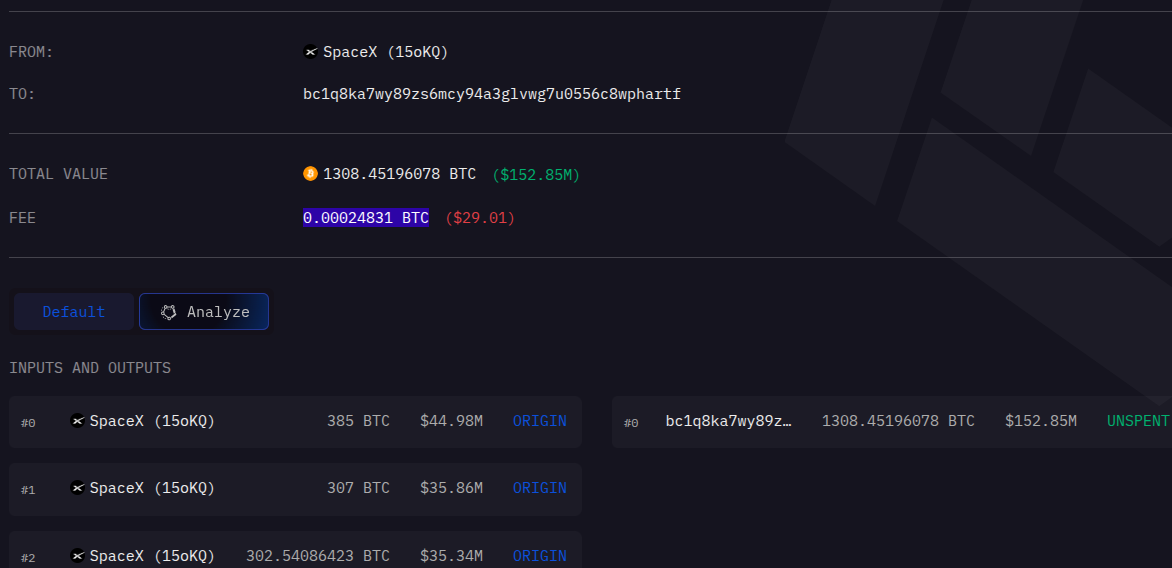Image resolution: width=1172 pixels, height=568 pixels.
Task: Follow the ORIGIN link for input #2
Action: pos(539,555)
